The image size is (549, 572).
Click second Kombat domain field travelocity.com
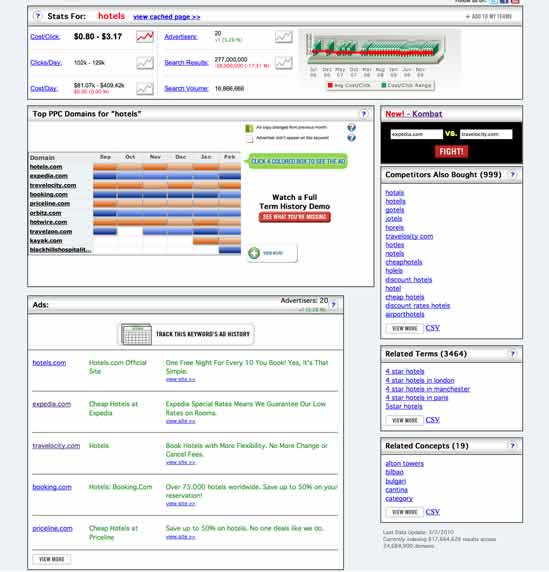(486, 134)
